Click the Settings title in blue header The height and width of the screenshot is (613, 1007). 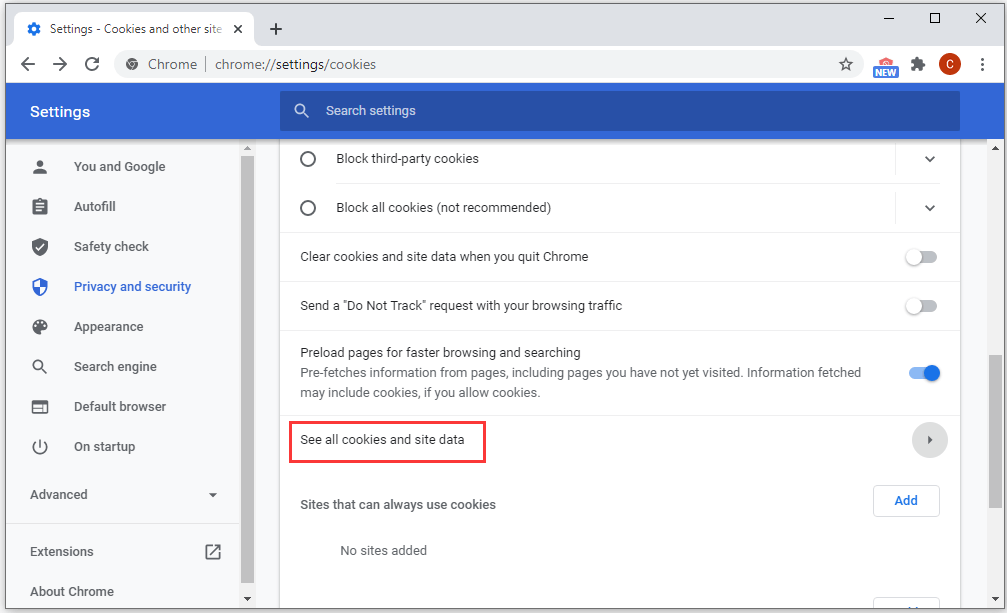(x=60, y=112)
